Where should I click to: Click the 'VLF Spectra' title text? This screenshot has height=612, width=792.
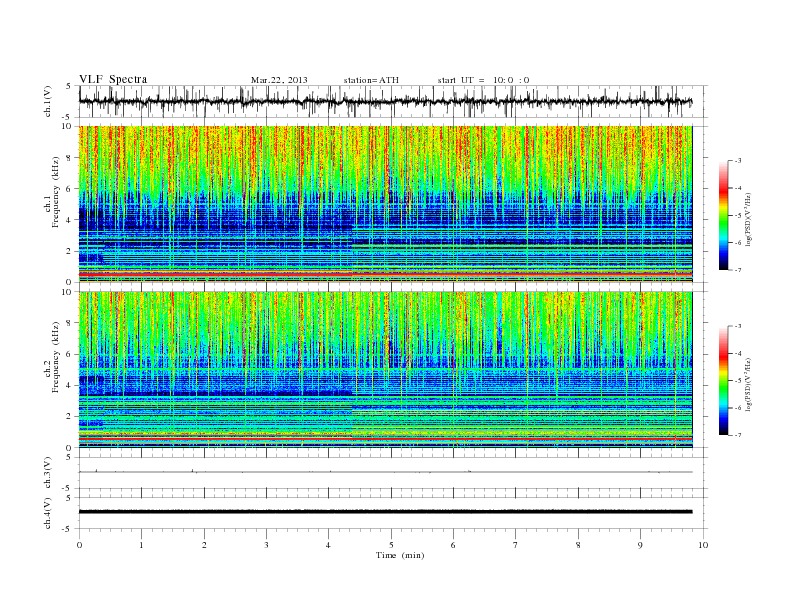pos(113,79)
